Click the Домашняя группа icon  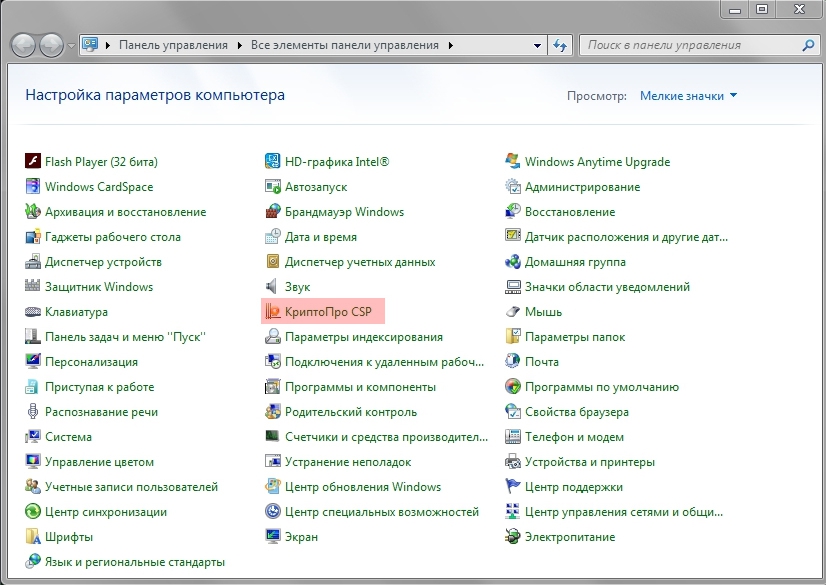pos(513,261)
